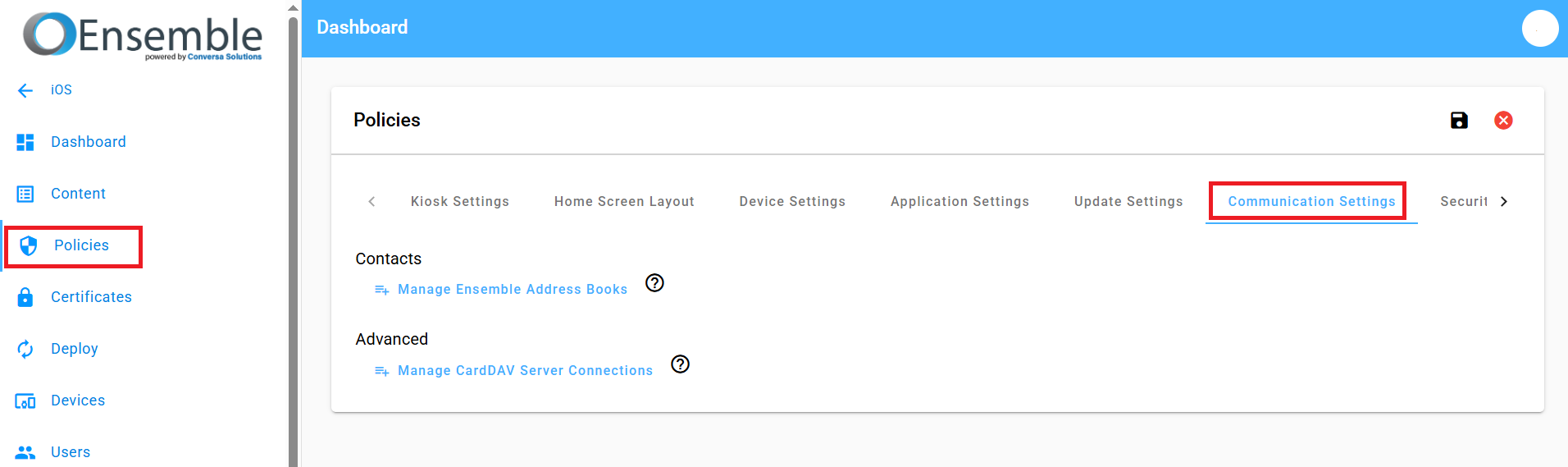Click the iOS label in sidebar
This screenshot has height=467, width=1568.
click(x=62, y=90)
